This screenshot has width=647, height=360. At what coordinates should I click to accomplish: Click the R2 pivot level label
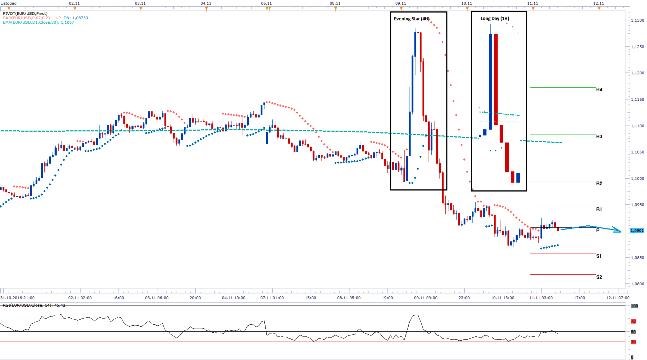click(599, 182)
